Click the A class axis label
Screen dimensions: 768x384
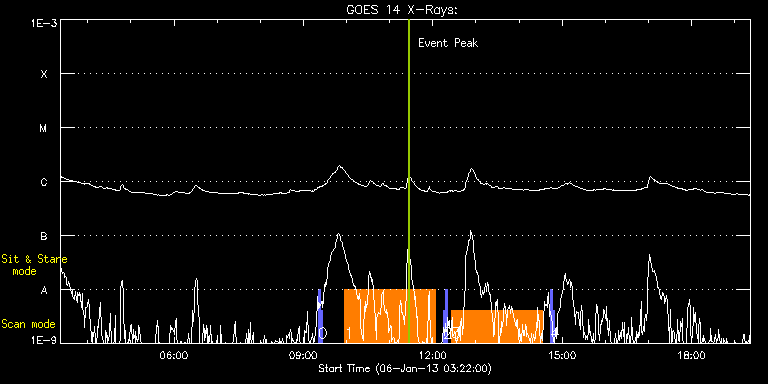coord(44,290)
